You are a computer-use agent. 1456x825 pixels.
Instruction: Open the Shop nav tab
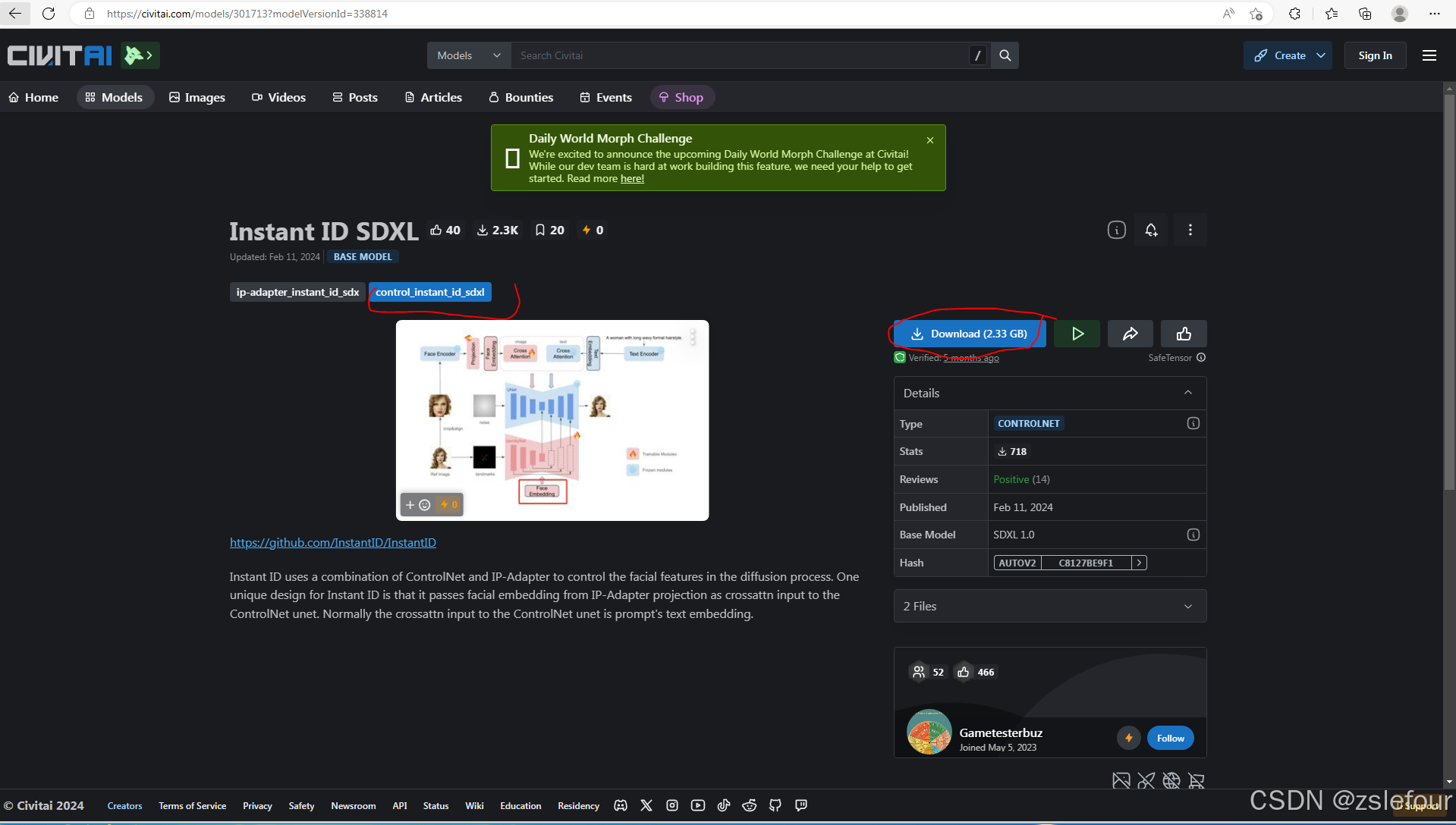[681, 97]
